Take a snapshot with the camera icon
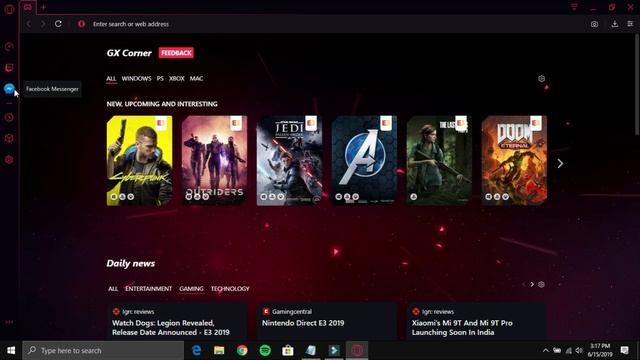 594,24
